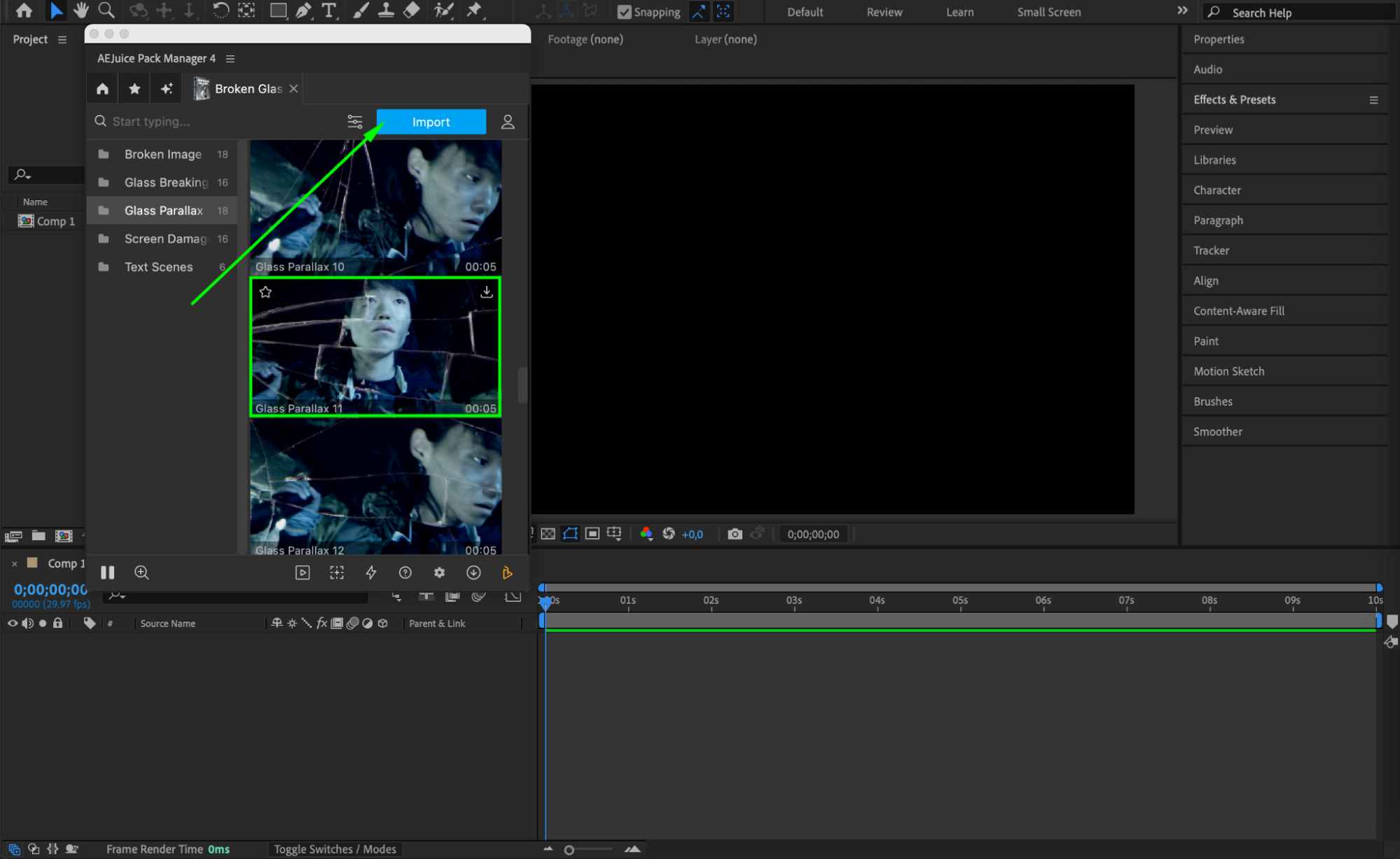Favorite Glass Parallax 11 with star

click(265, 292)
